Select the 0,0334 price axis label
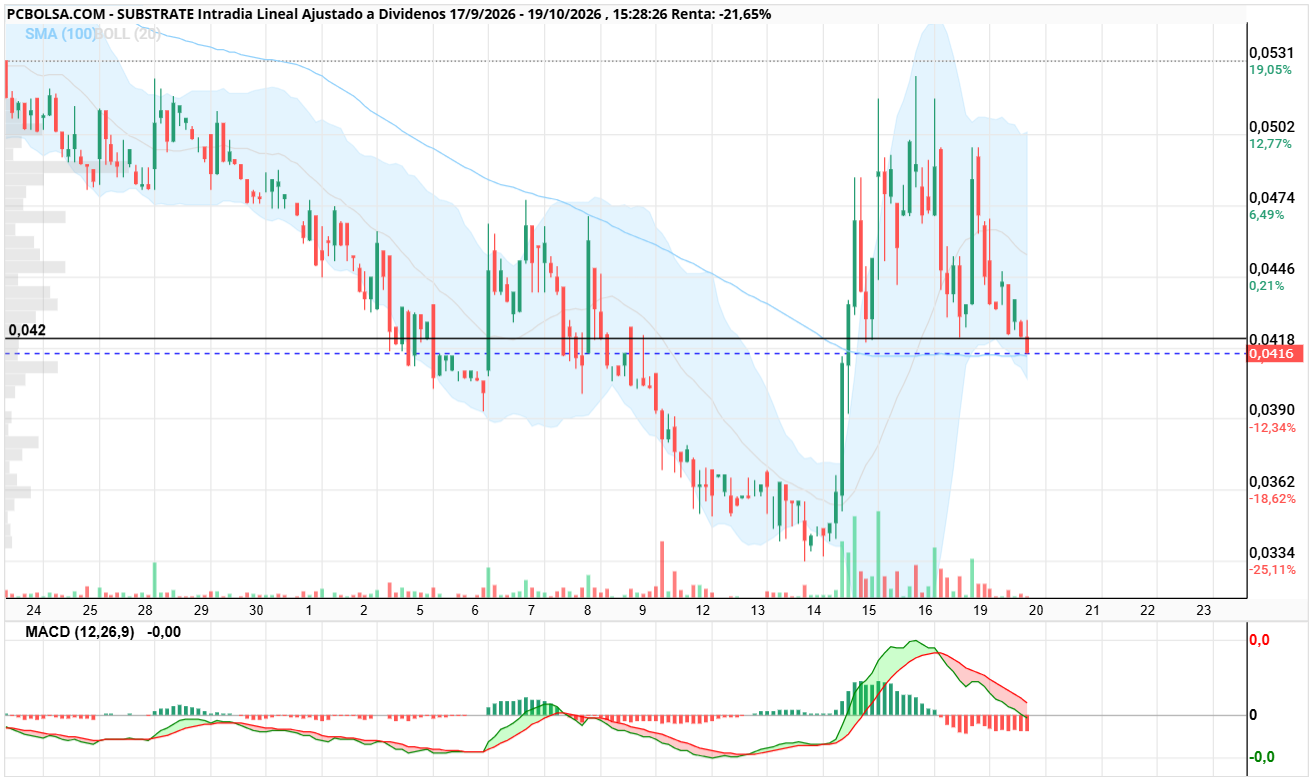Viewport: 1313px width, 781px height. click(x=1271, y=552)
